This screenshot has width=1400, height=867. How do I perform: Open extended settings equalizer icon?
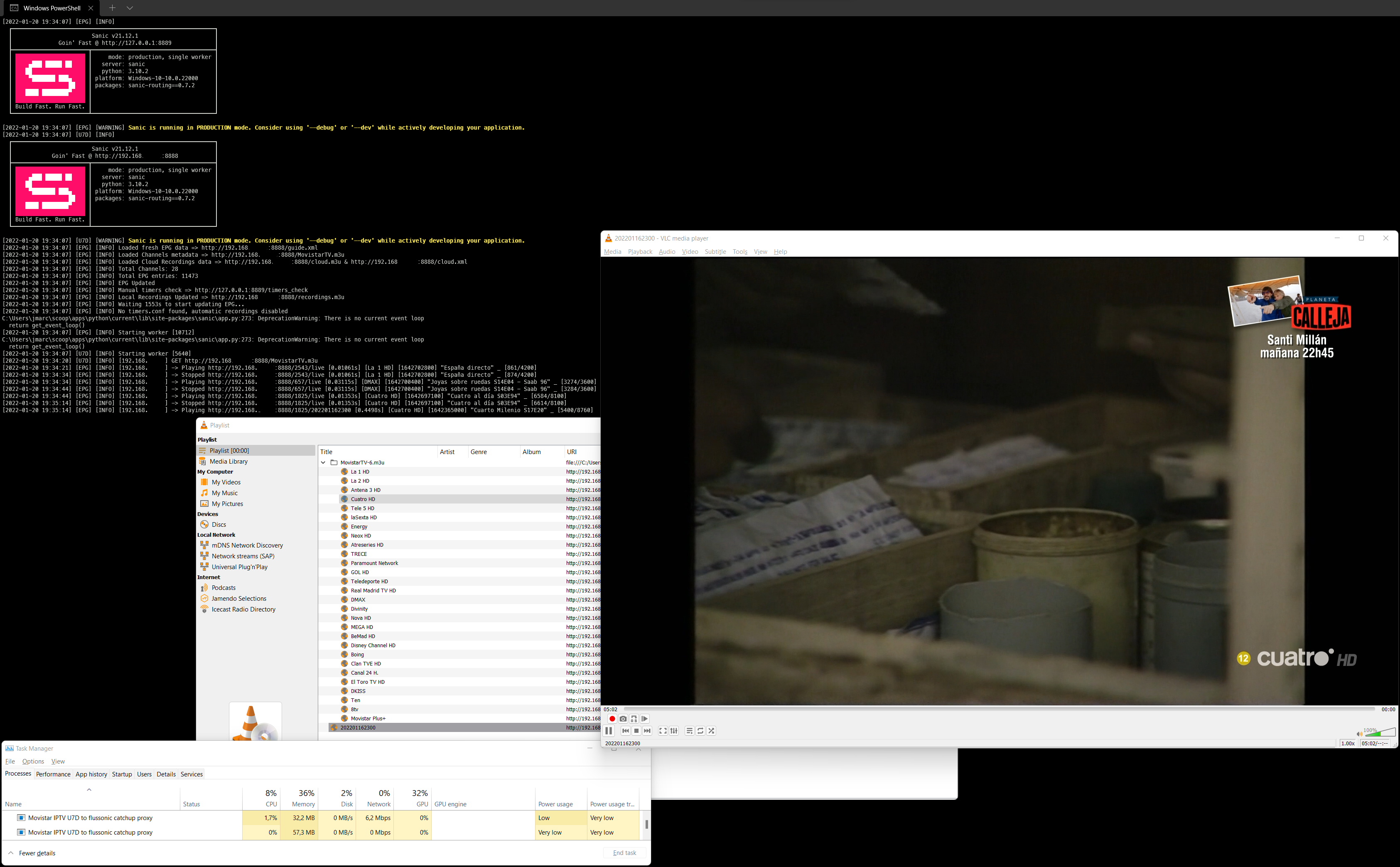click(674, 730)
